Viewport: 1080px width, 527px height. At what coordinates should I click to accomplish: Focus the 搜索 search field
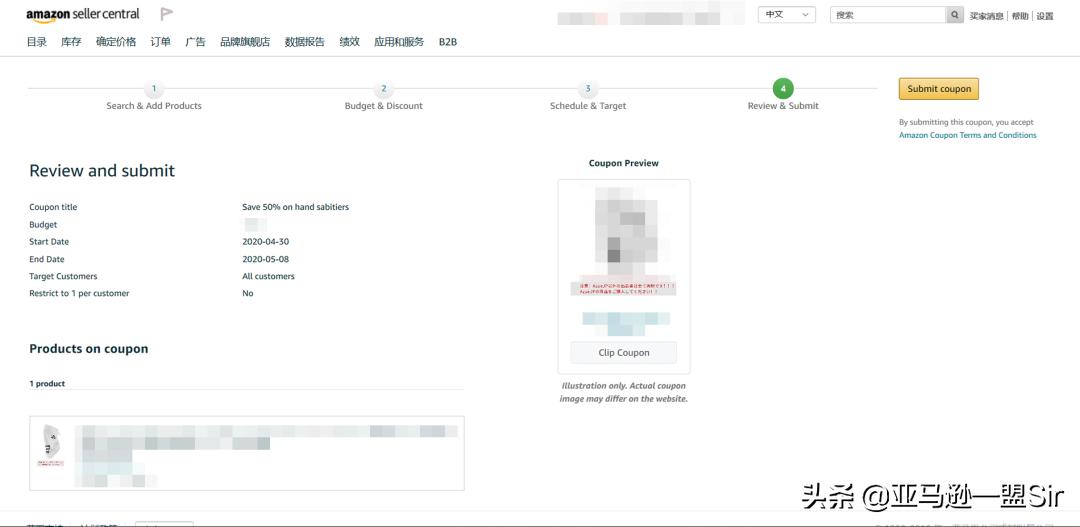(x=888, y=15)
